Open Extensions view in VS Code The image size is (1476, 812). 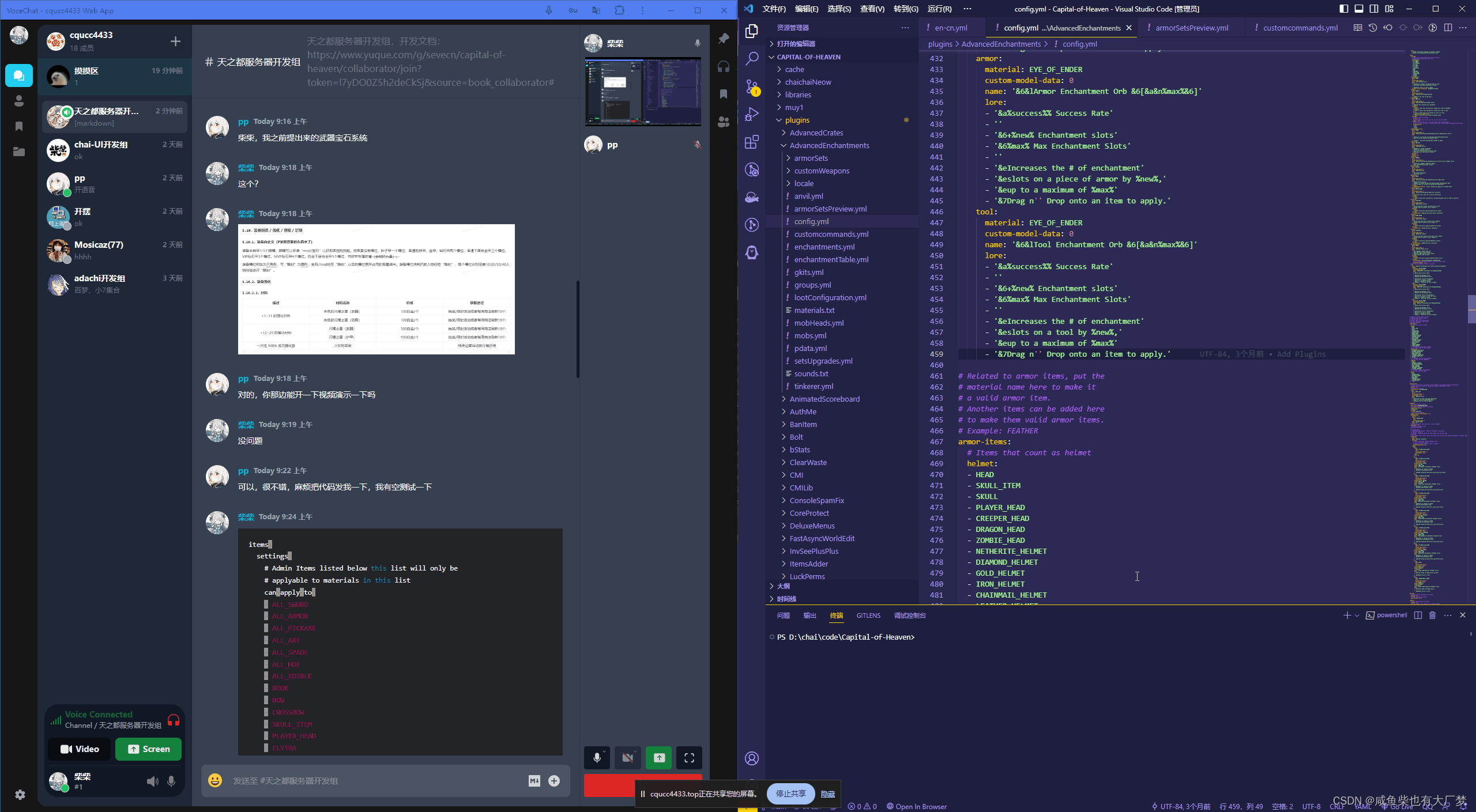coord(752,142)
